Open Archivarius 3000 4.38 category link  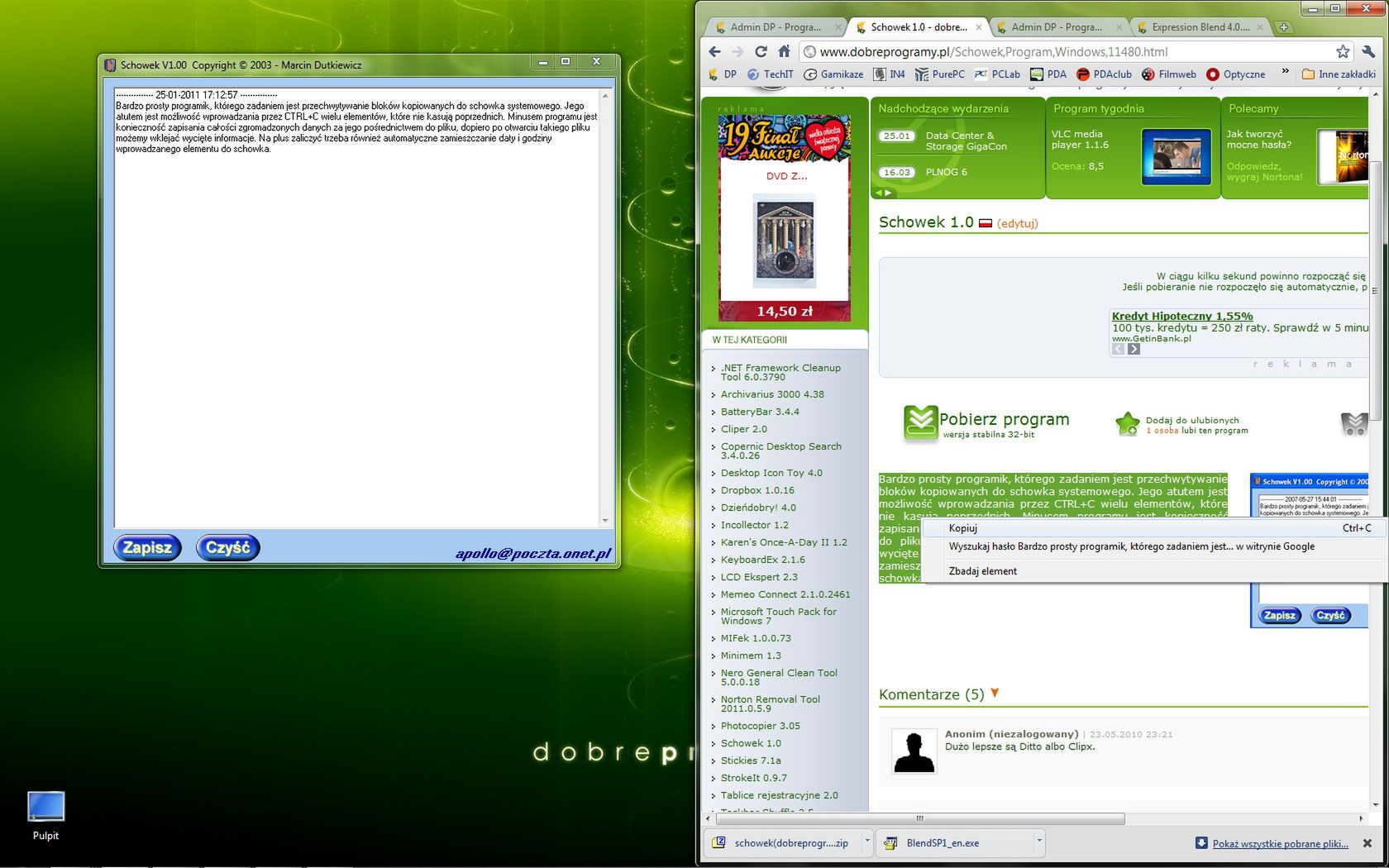[x=772, y=394]
